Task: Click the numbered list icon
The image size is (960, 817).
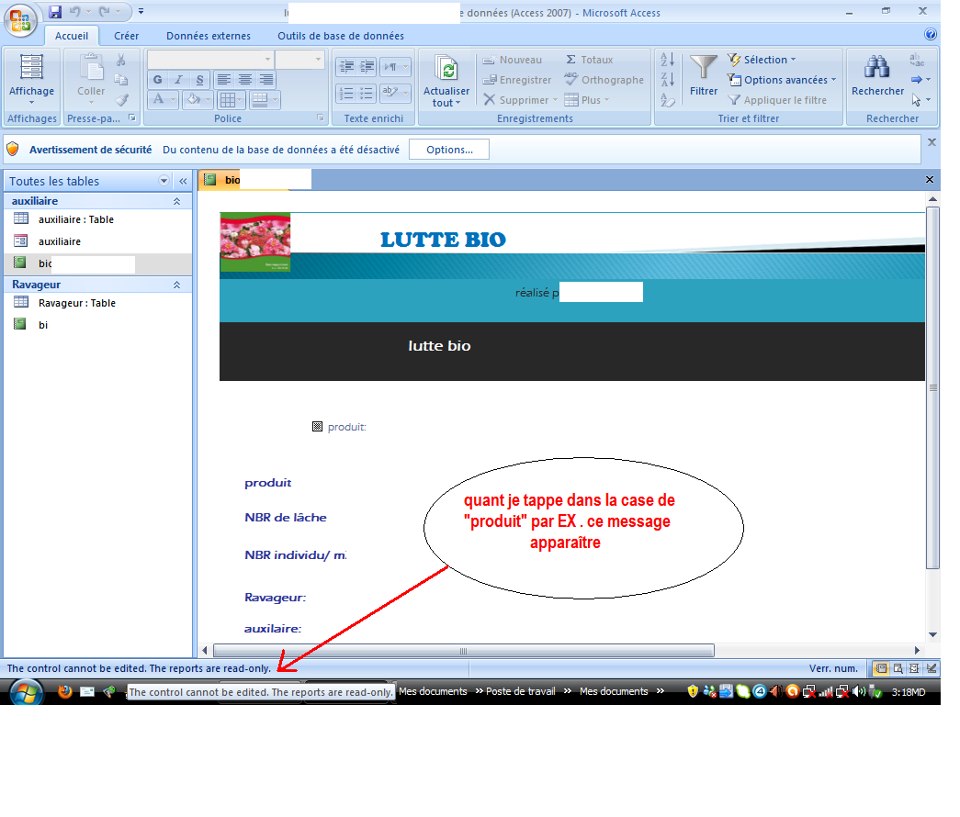Action: click(347, 93)
